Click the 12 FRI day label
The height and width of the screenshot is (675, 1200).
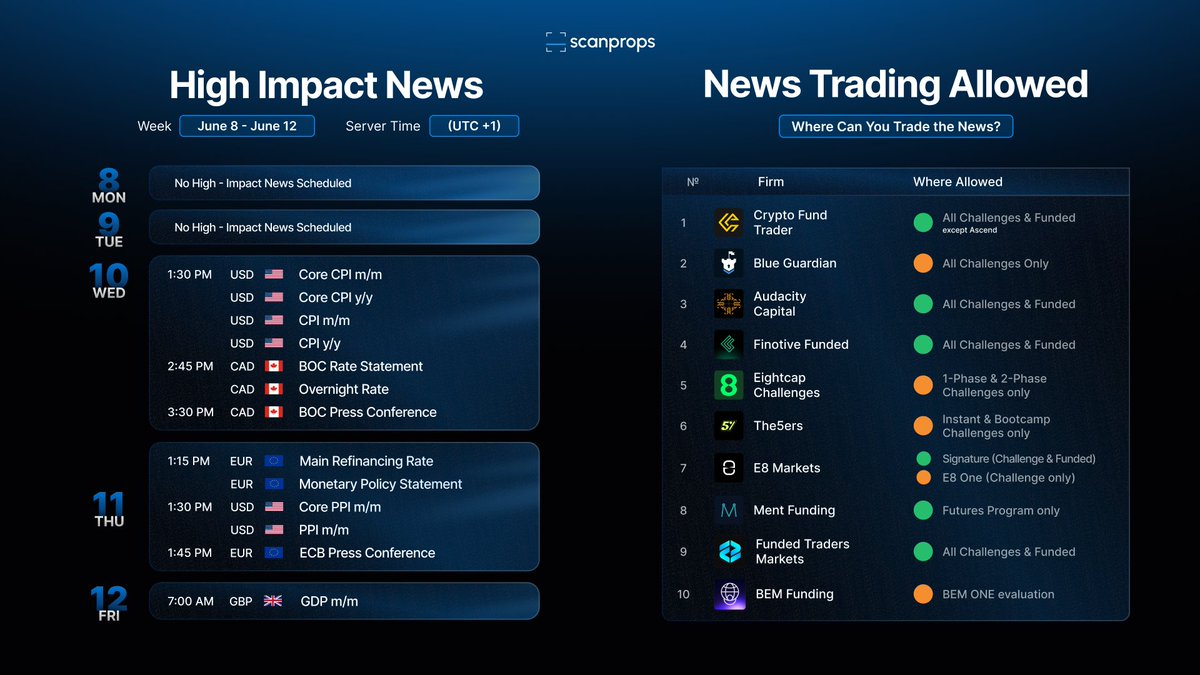point(109,604)
